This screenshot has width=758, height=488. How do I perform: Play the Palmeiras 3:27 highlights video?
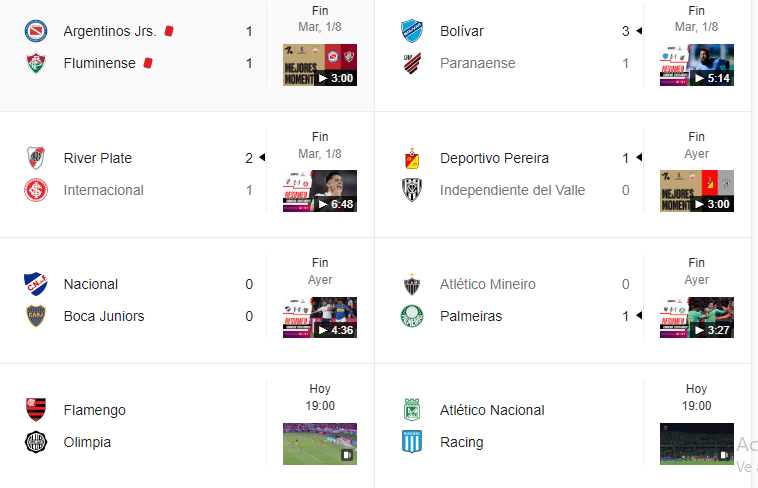coord(697,317)
